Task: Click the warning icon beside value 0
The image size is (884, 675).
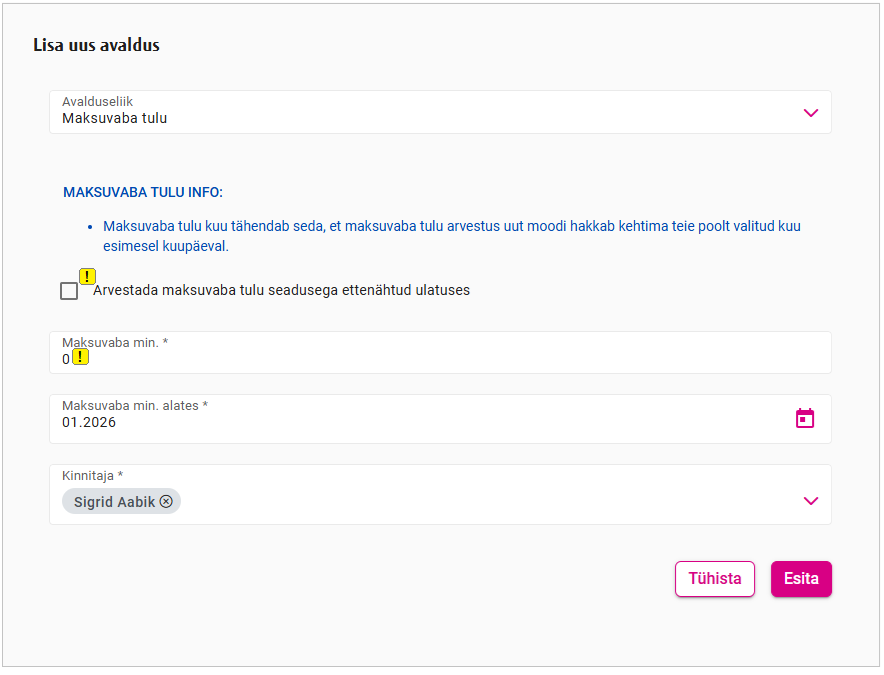Action: (x=81, y=357)
